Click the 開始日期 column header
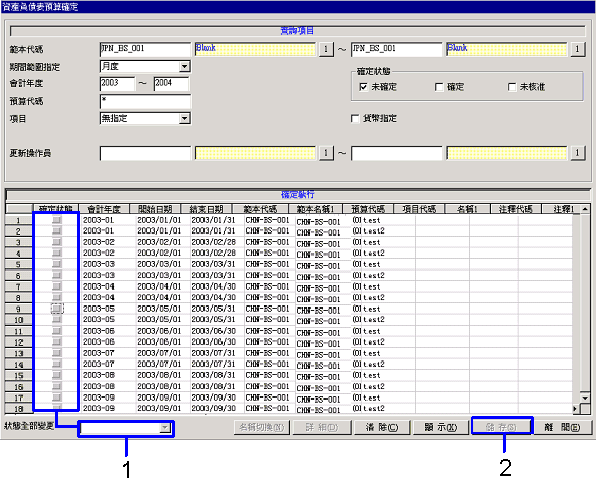This screenshot has height=485, width=600. 155,209
